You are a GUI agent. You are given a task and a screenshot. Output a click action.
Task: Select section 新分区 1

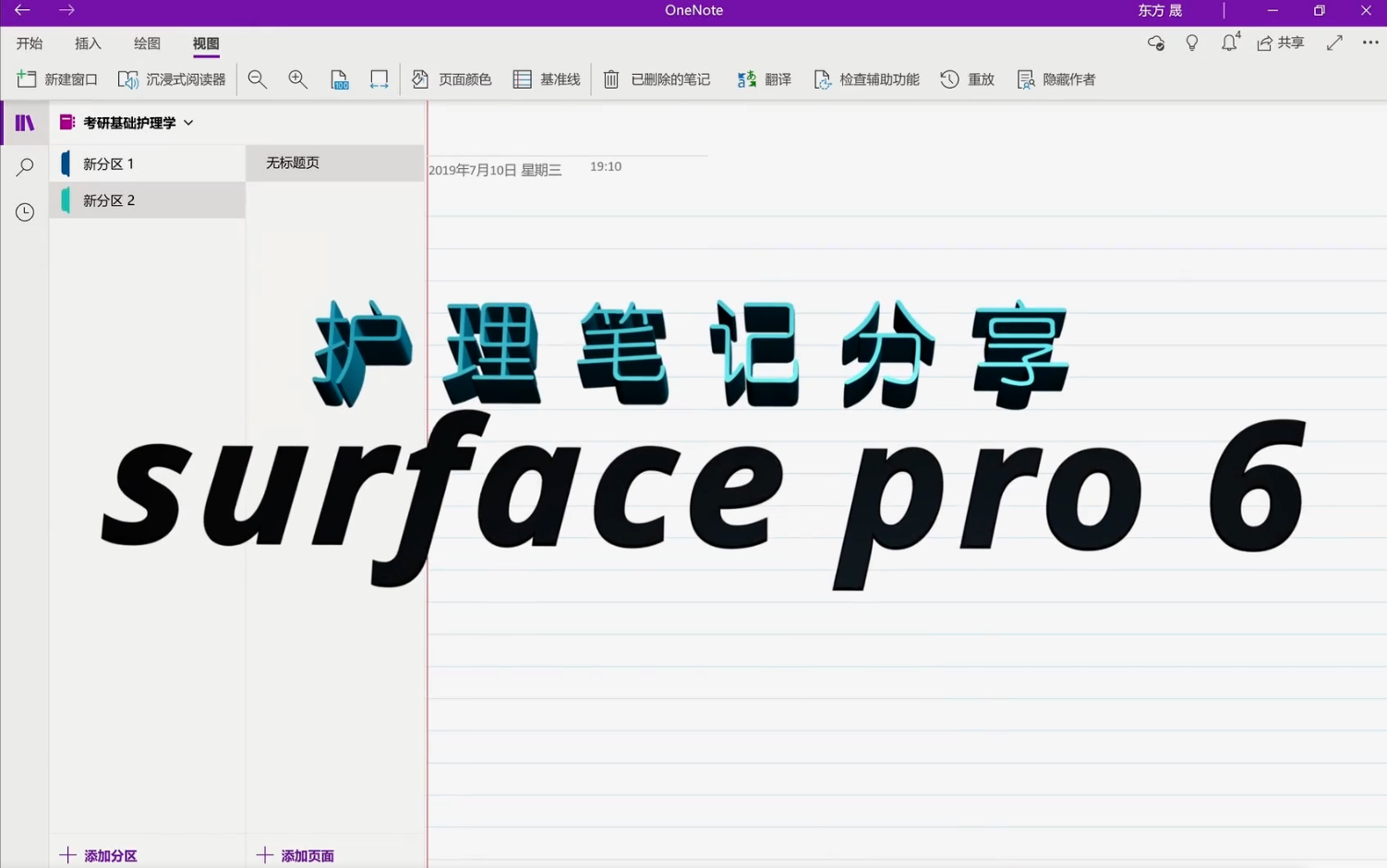(148, 163)
